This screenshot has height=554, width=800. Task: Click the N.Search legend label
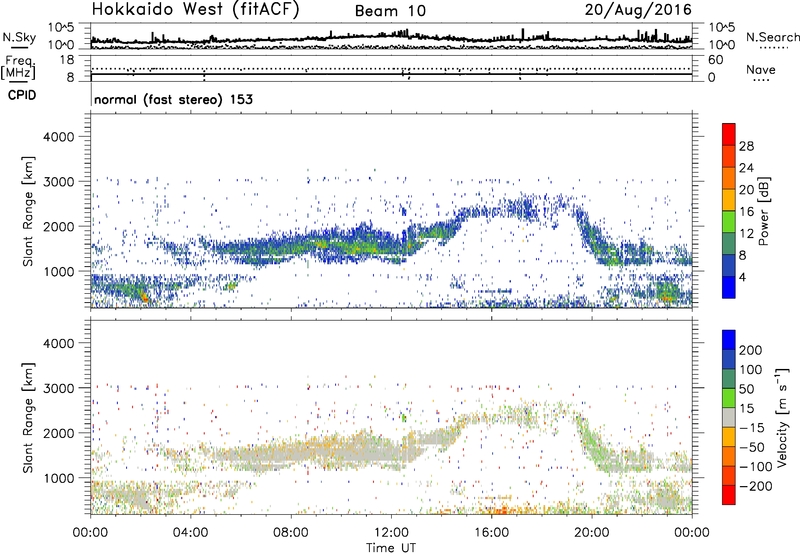pyautogui.click(x=772, y=37)
